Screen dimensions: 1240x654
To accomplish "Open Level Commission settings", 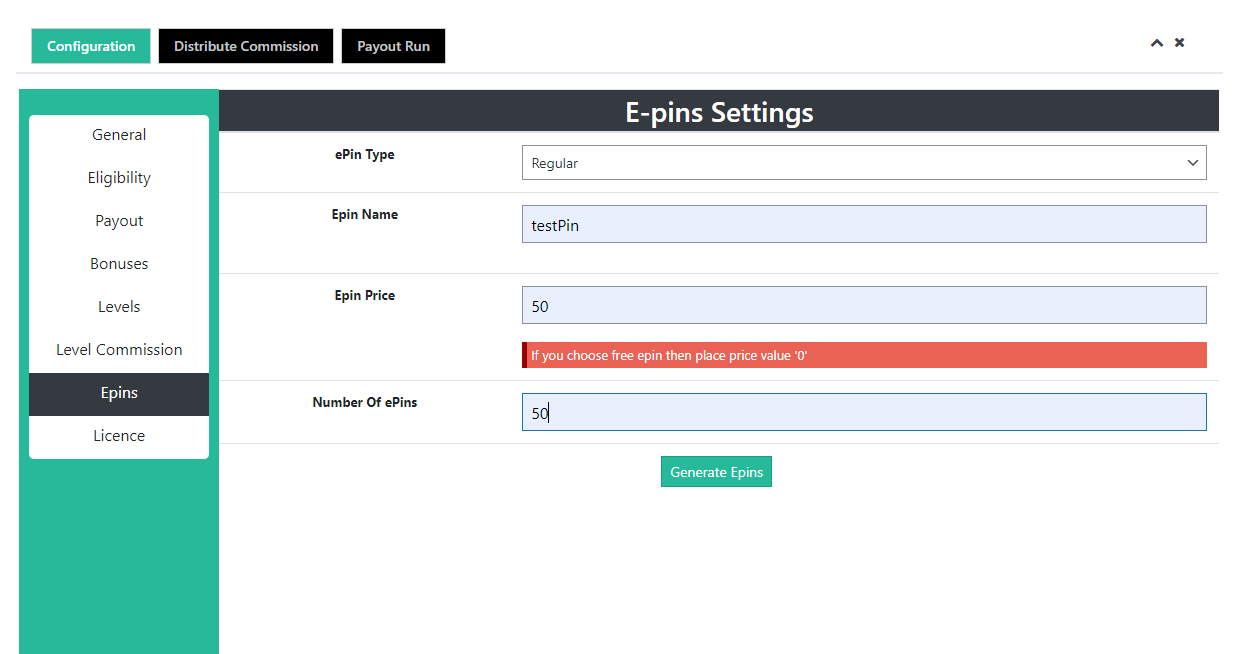I will coord(119,350).
